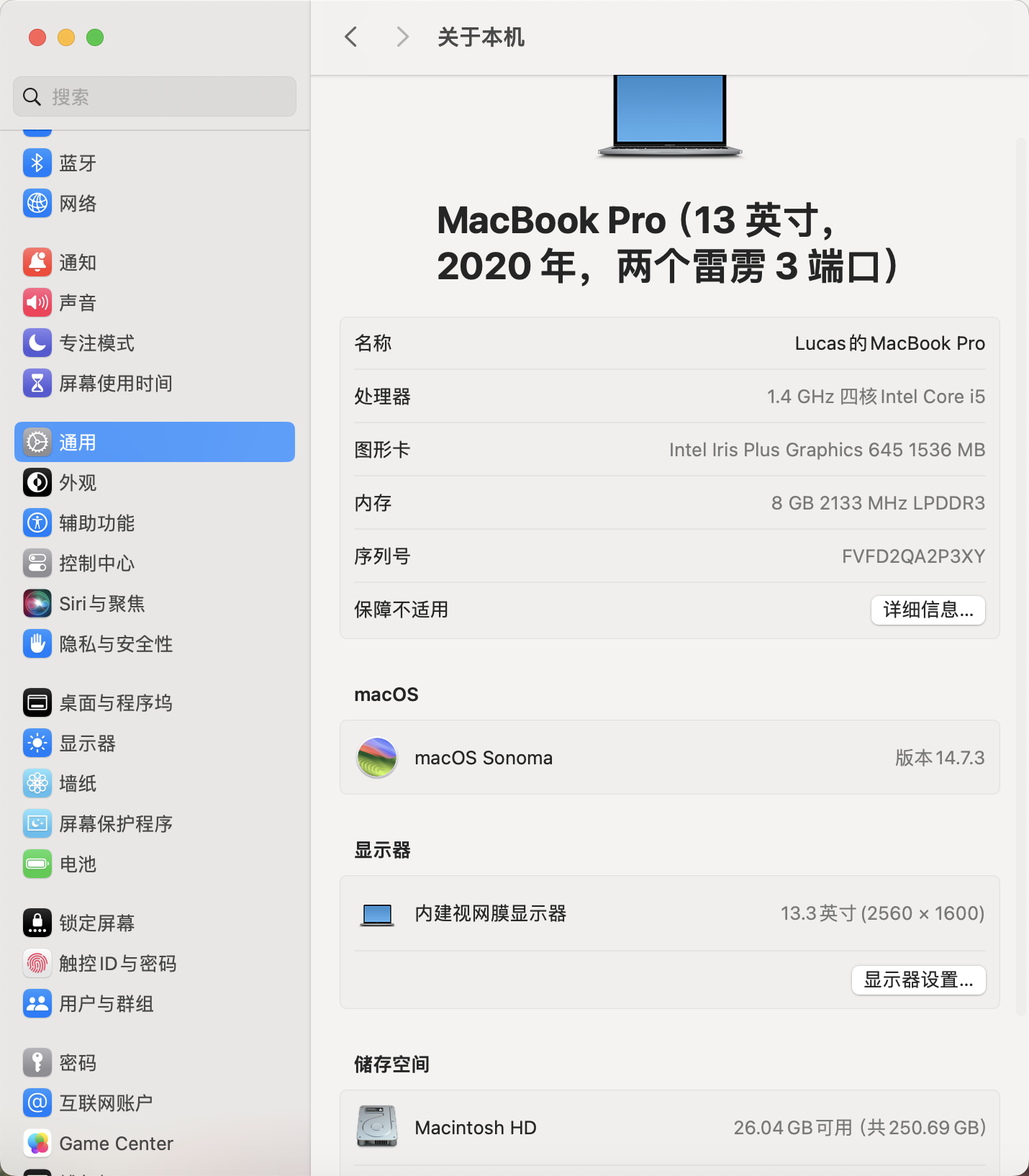Image resolution: width=1029 pixels, height=1176 pixels.
Task: Click the 内建视网膜显示器 label
Action: 490,913
